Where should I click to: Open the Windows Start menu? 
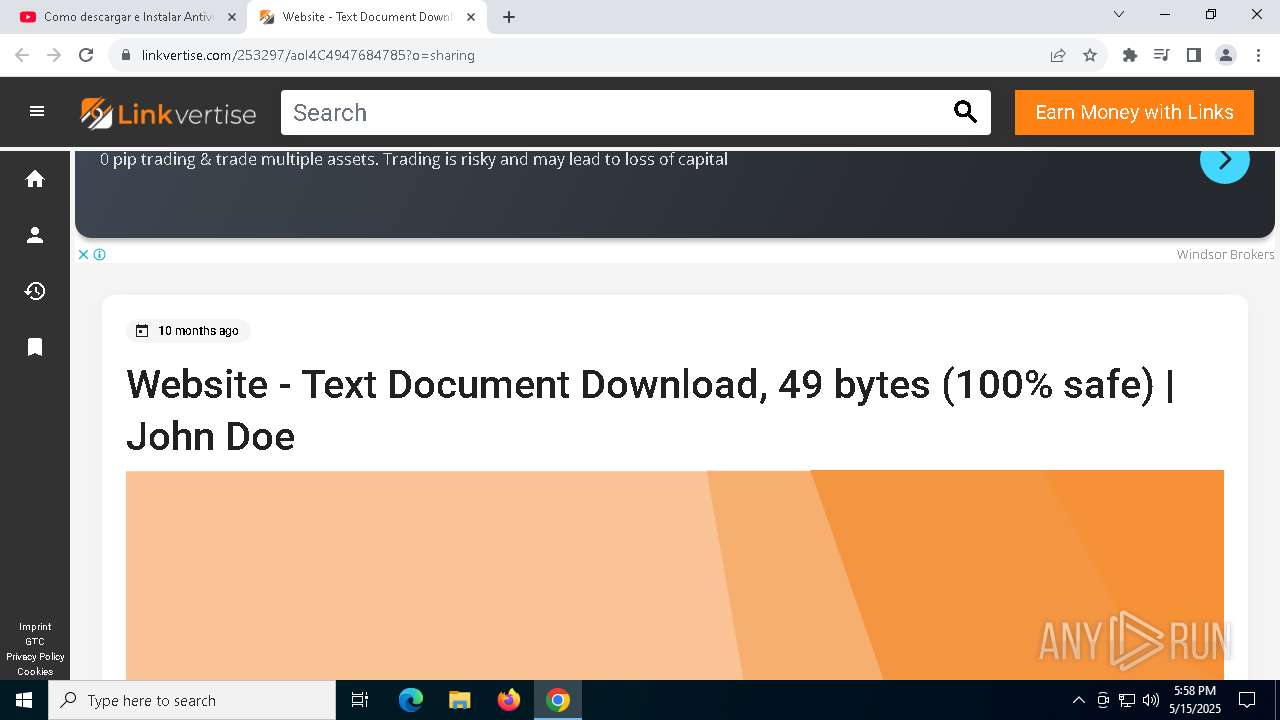point(24,700)
